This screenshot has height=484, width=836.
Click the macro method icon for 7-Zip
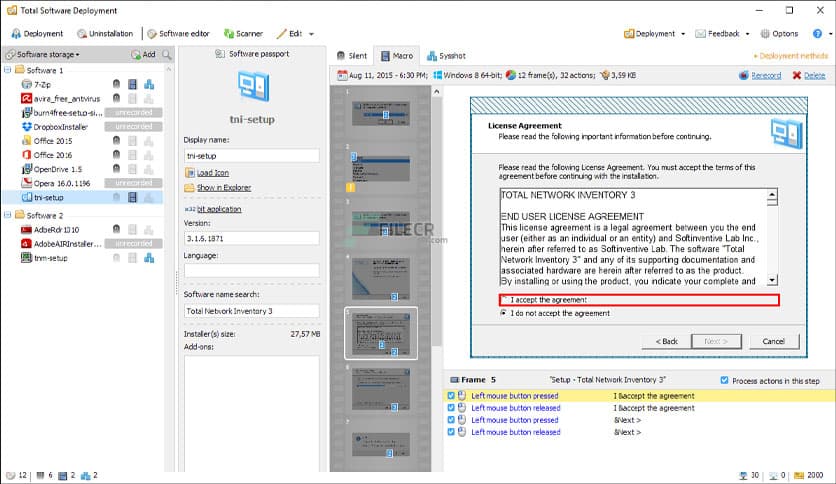coord(132,84)
